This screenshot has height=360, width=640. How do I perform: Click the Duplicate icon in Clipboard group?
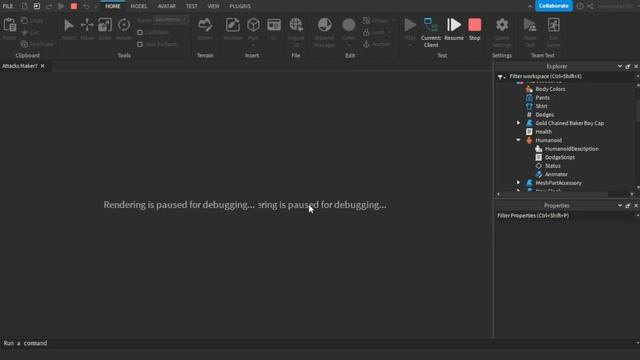point(24,44)
